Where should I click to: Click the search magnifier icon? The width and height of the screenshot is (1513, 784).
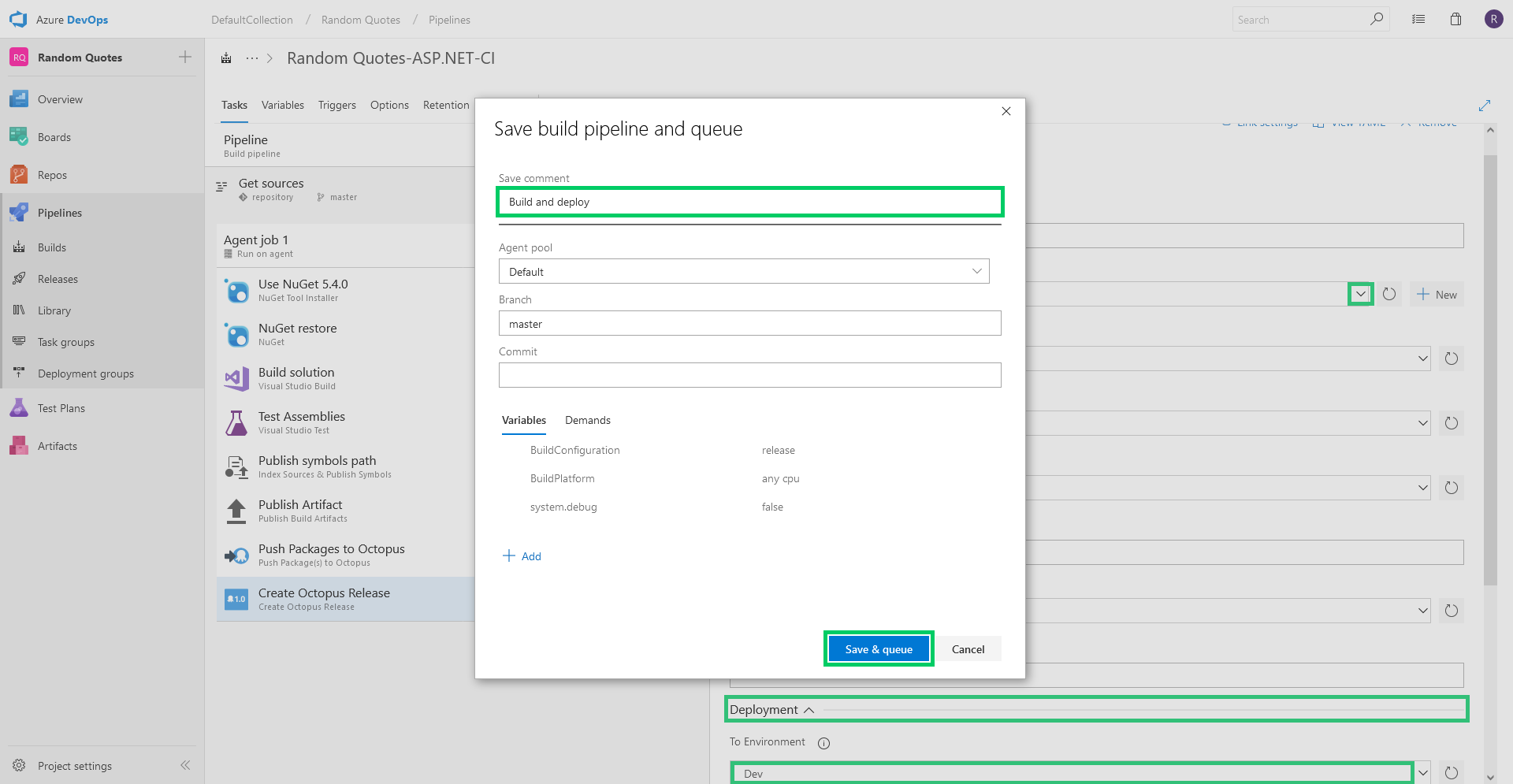[x=1377, y=19]
